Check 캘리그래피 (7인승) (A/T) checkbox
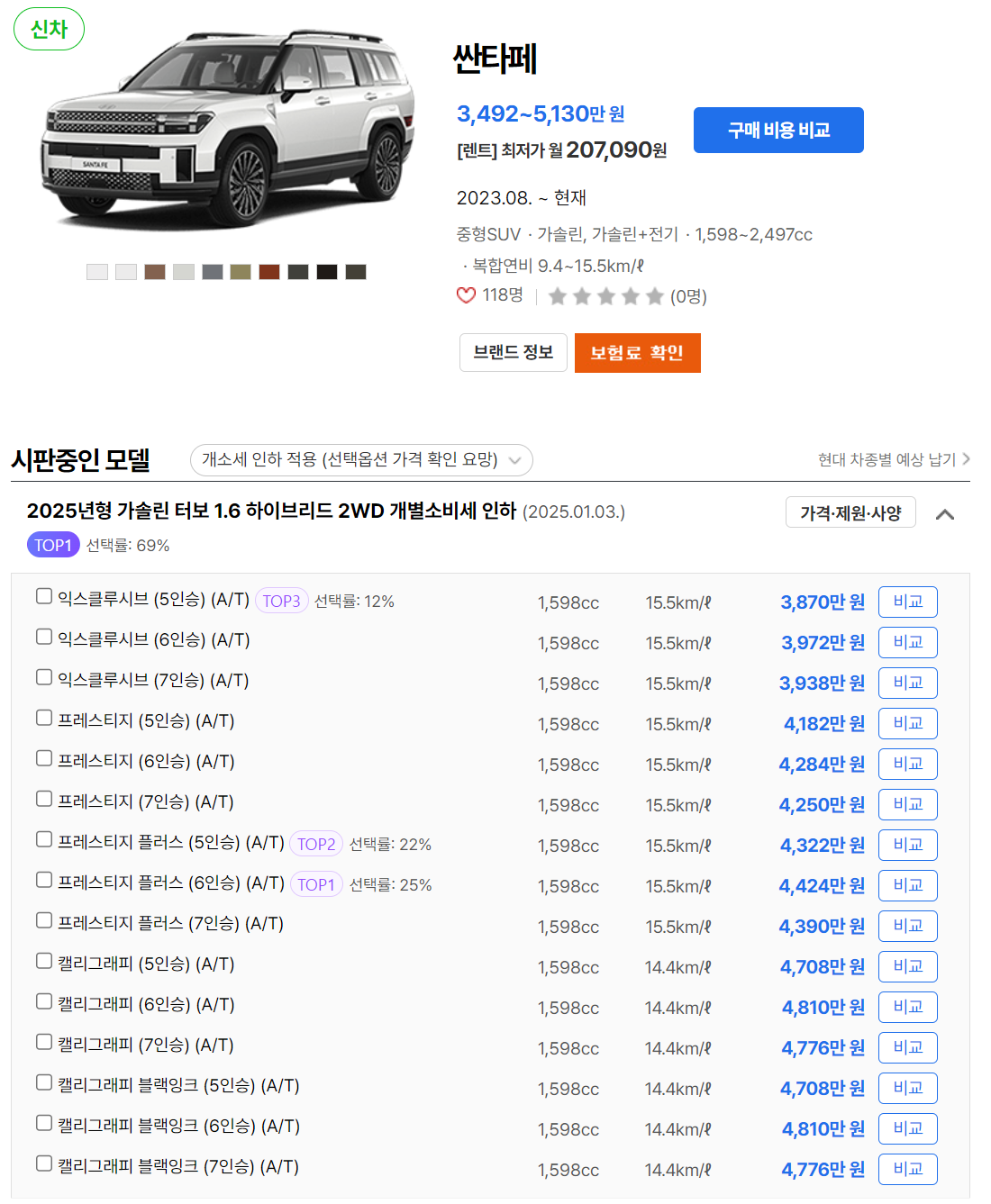The image size is (991, 1204). pyautogui.click(x=44, y=1042)
